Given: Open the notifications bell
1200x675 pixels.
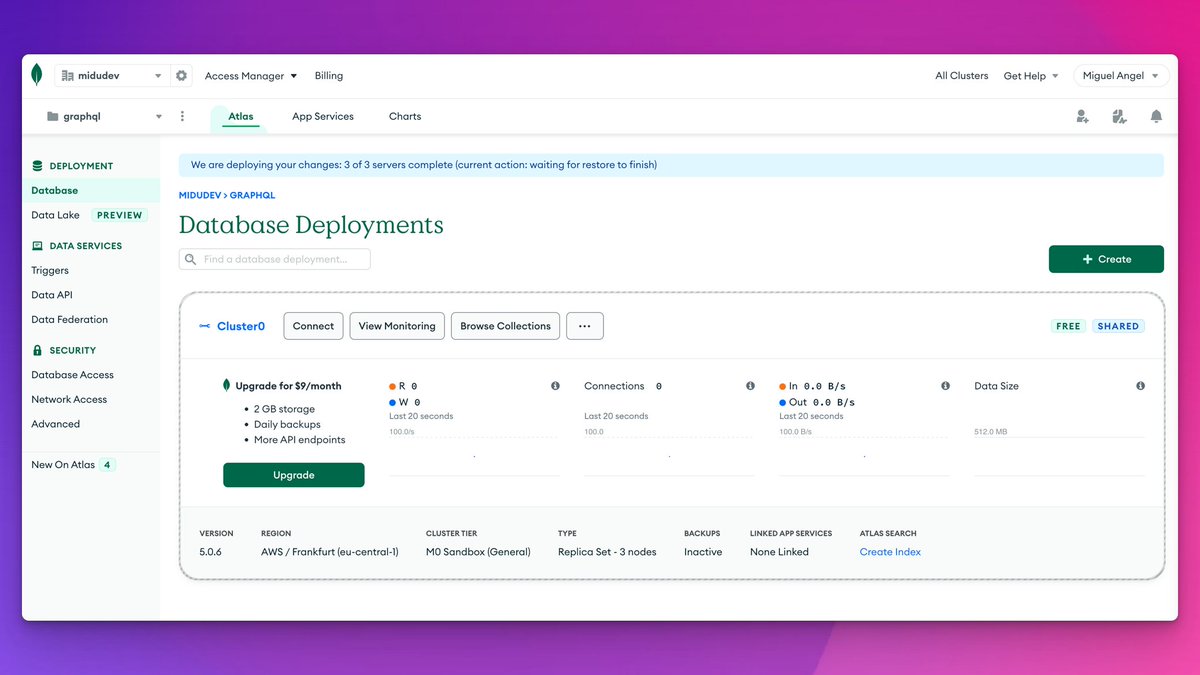Looking at the screenshot, I should click(x=1156, y=116).
